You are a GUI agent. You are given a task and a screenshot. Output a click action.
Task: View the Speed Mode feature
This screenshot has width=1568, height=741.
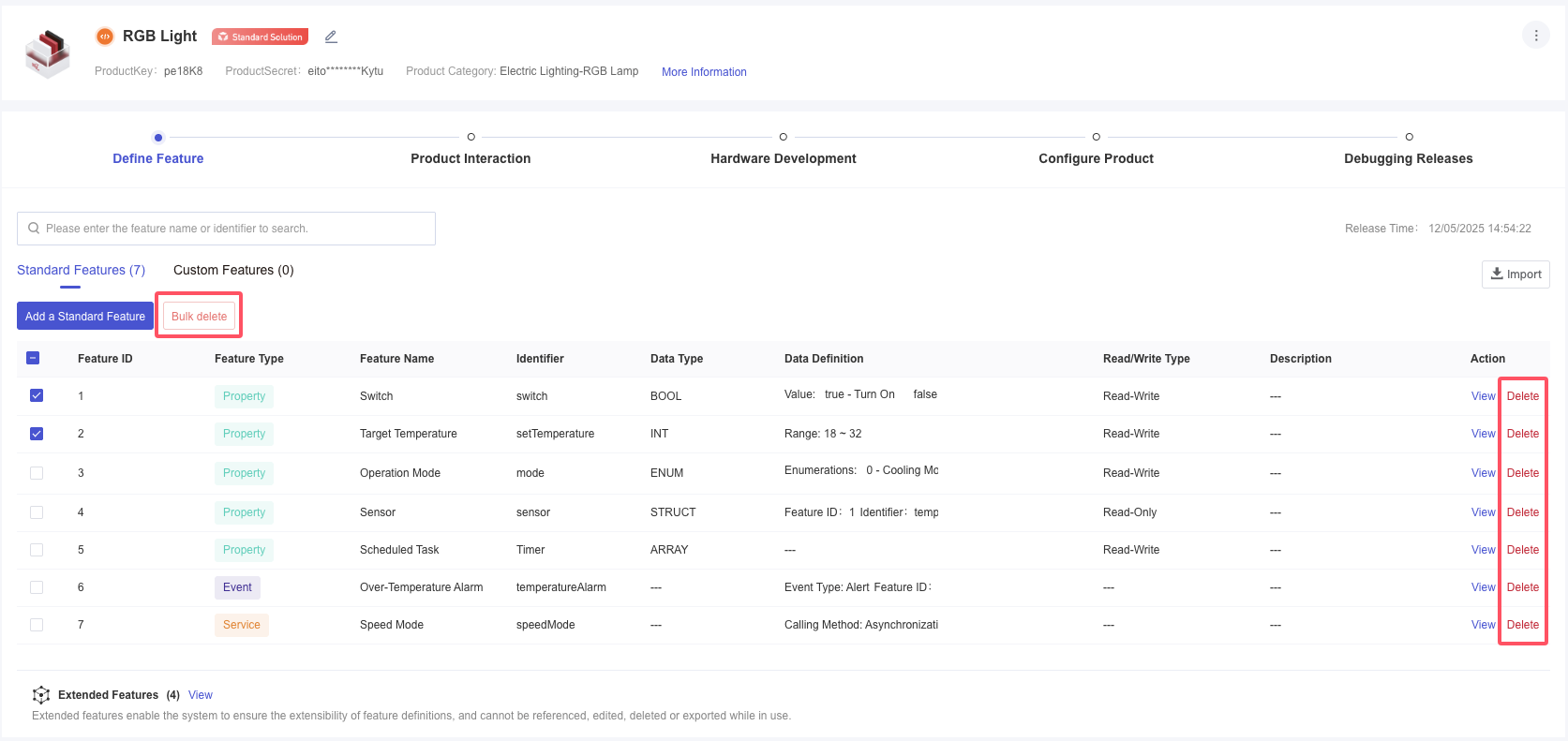click(x=1483, y=625)
